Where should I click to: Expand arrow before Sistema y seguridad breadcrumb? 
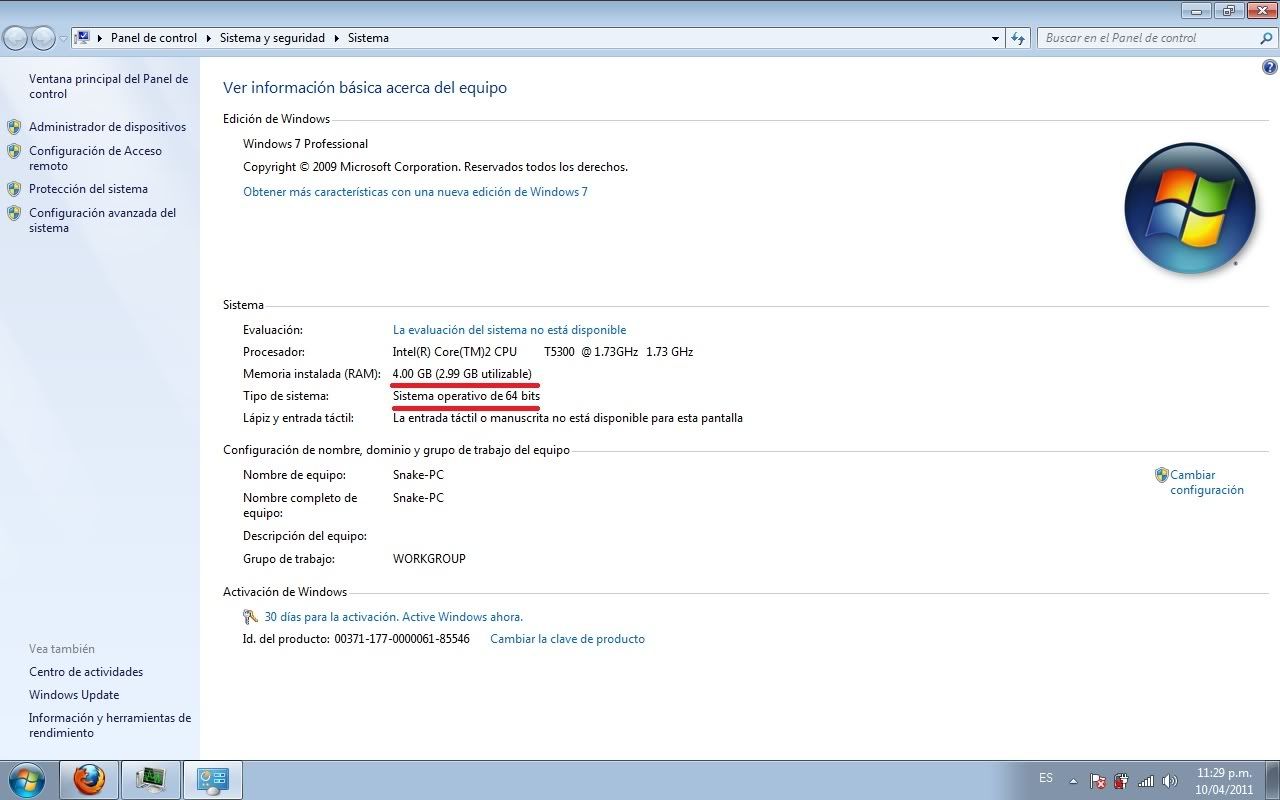[209, 38]
